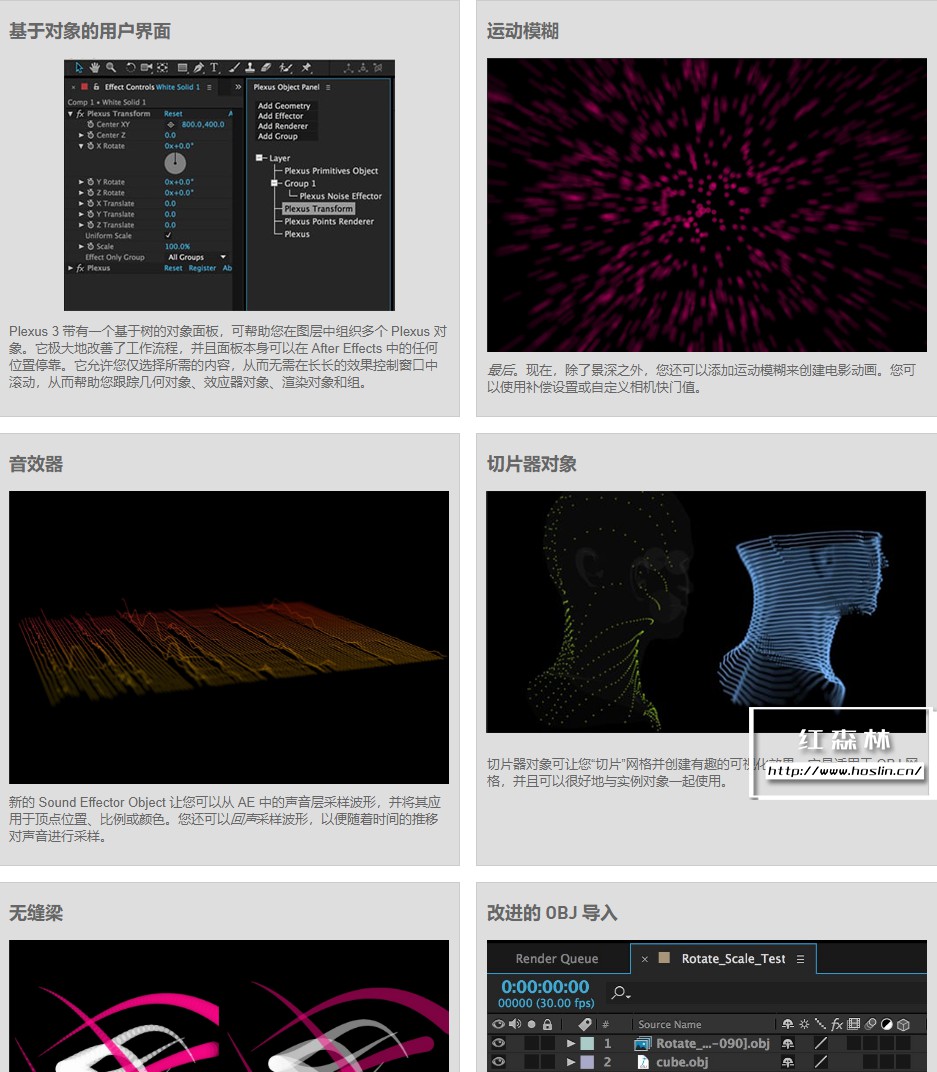Toggle the lock icon in Effect Controls
This screenshot has height=1072, width=937.
[x=96, y=87]
